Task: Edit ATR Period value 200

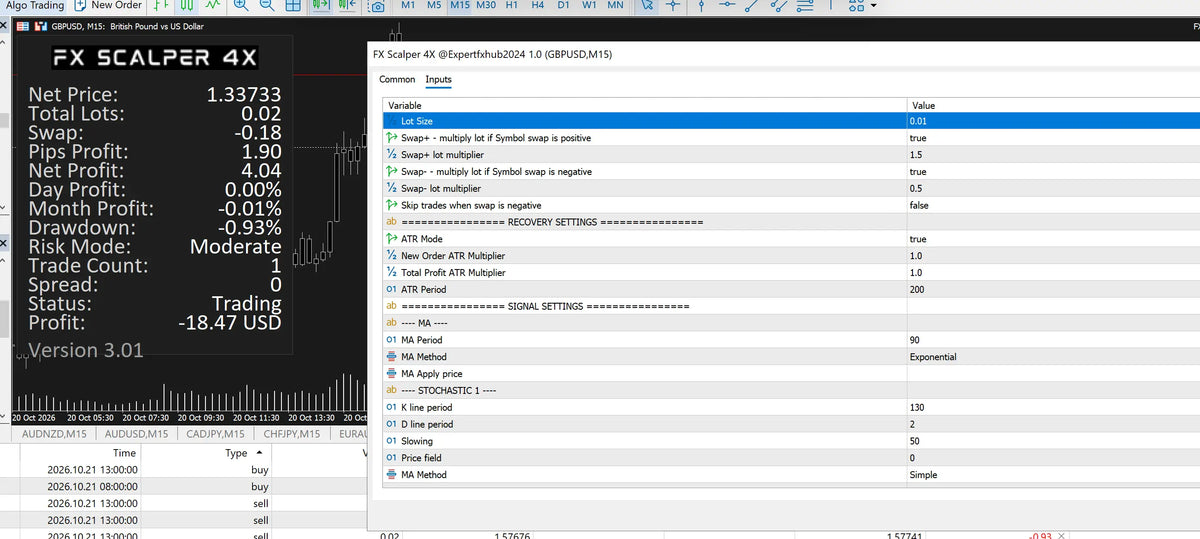Action: (1054, 289)
